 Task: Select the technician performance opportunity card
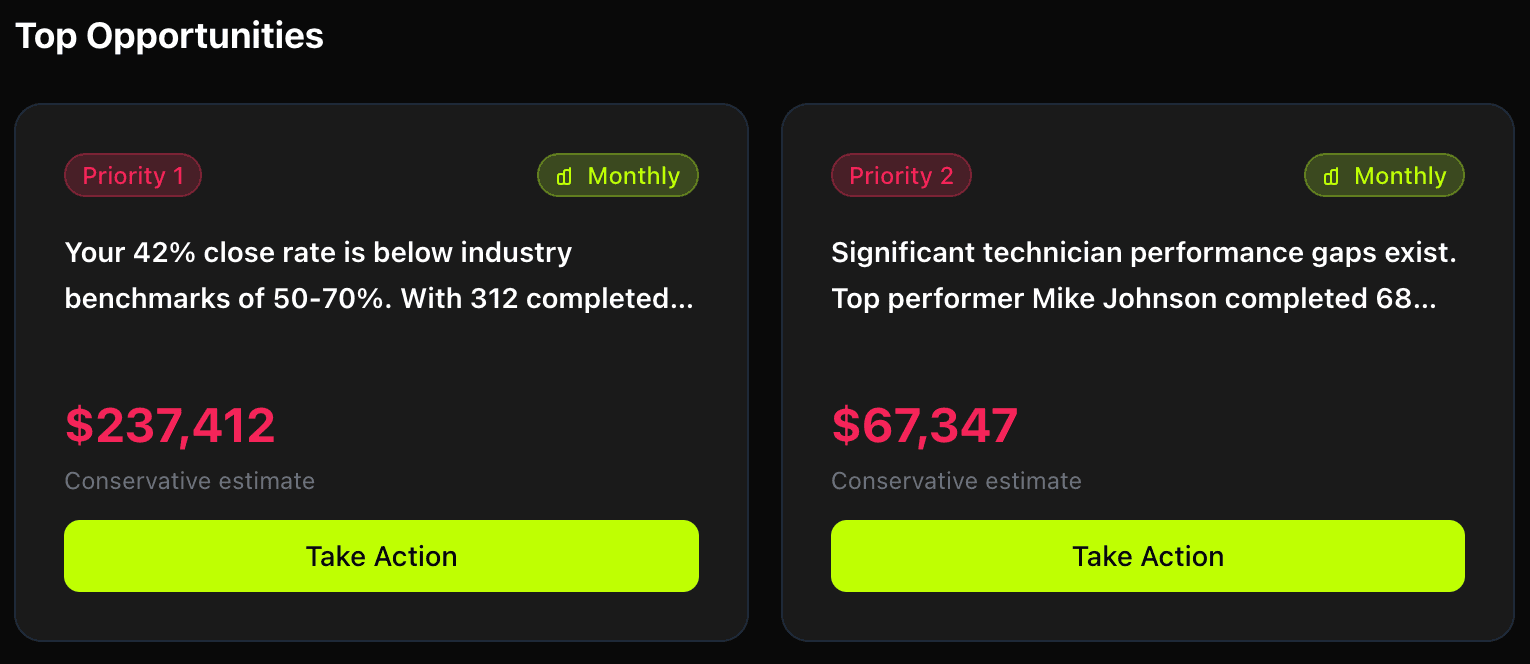[1148, 370]
